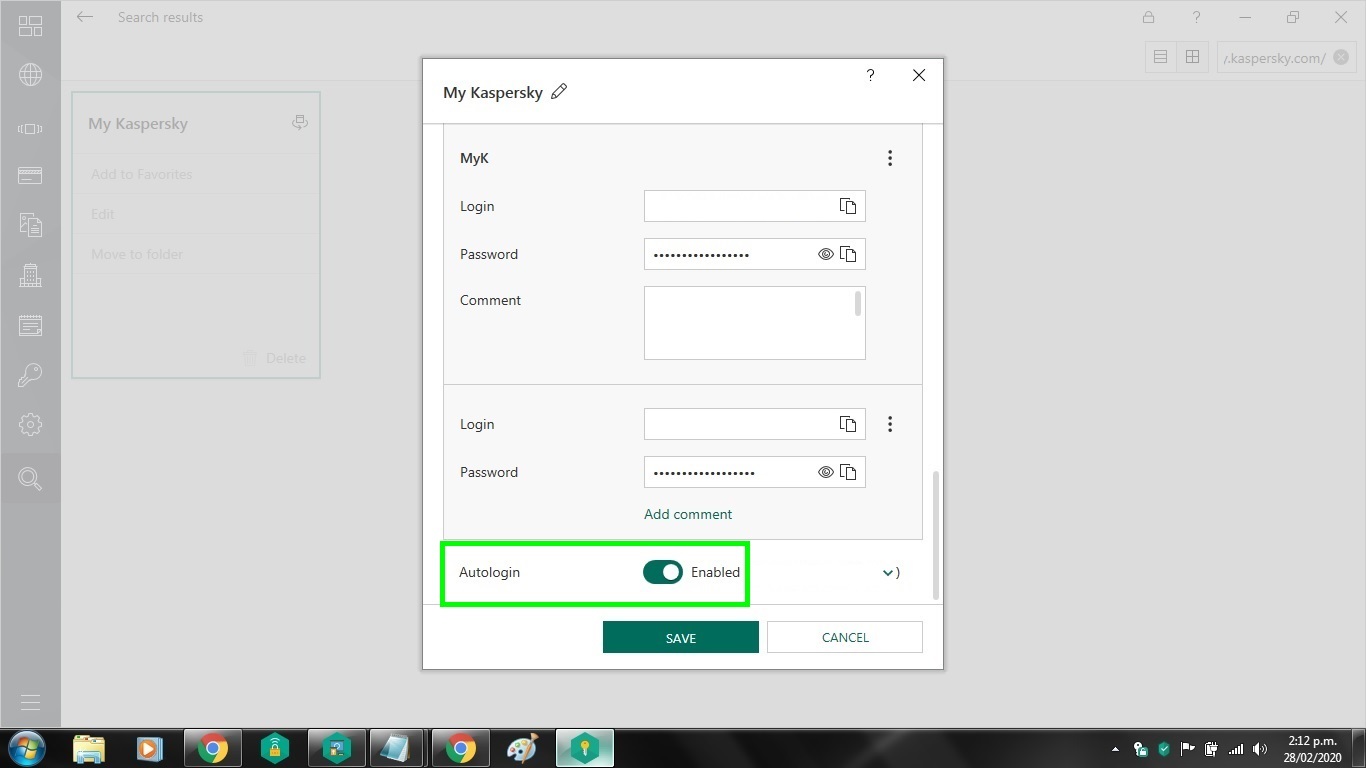Click the SAVE button
This screenshot has height=768, width=1366.
(681, 637)
